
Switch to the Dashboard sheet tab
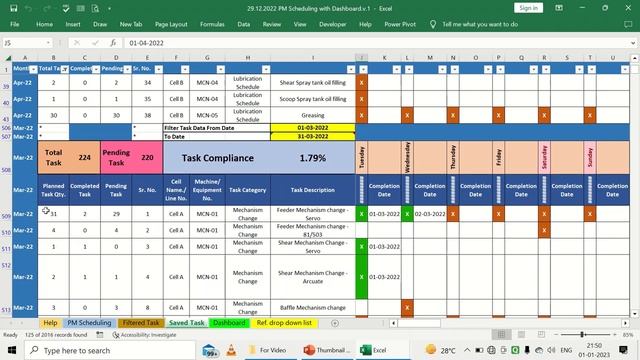(229, 323)
